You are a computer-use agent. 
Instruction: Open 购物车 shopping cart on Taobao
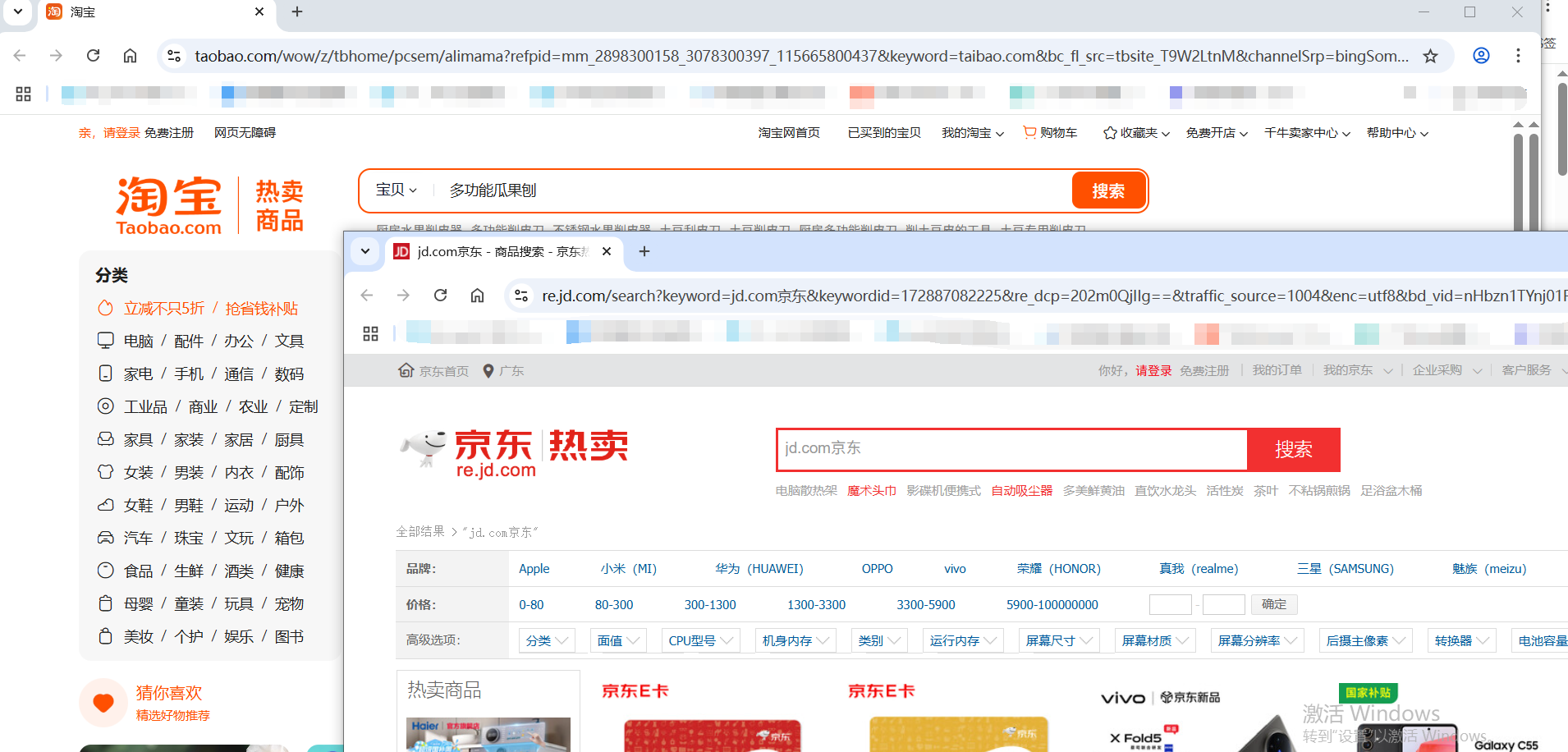point(1050,132)
